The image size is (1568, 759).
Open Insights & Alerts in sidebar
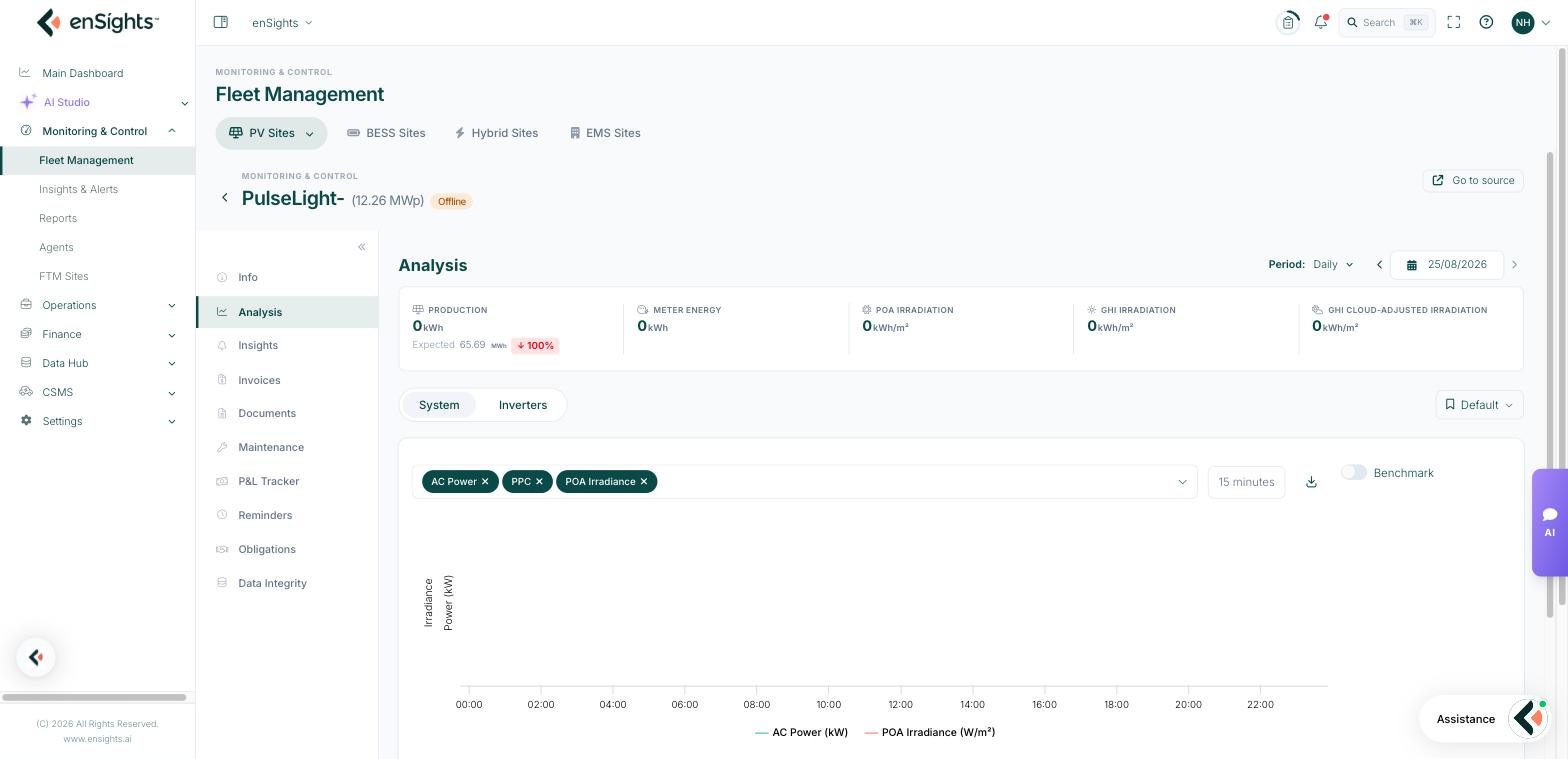click(x=78, y=189)
